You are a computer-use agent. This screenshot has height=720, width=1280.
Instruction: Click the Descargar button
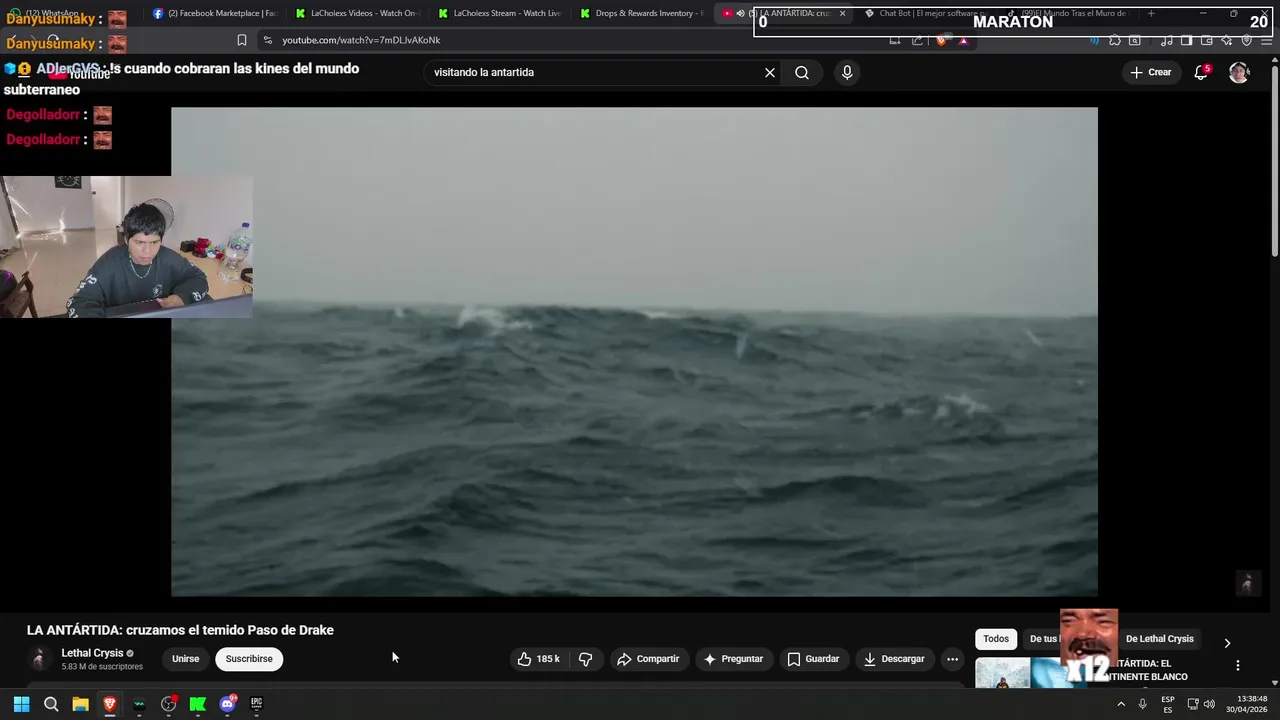click(894, 659)
